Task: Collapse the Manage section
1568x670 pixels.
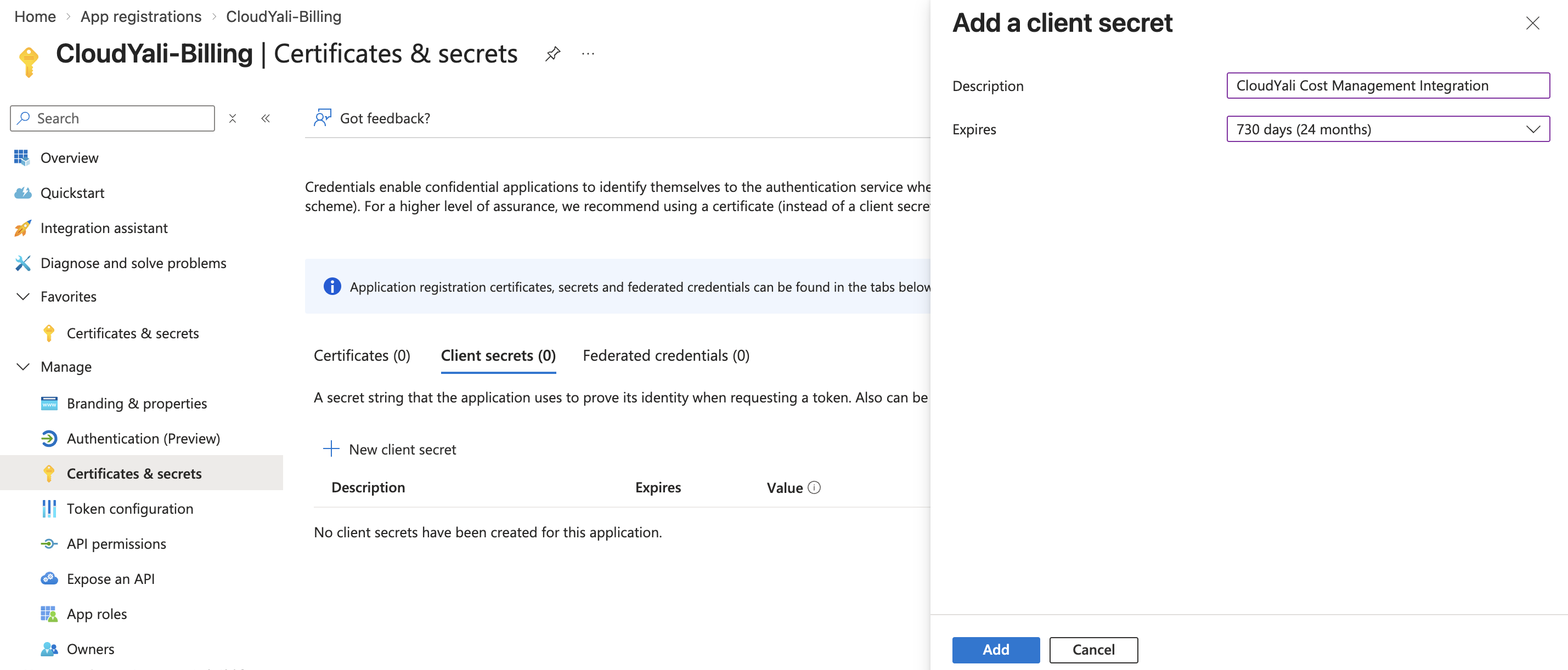Action: (x=22, y=366)
